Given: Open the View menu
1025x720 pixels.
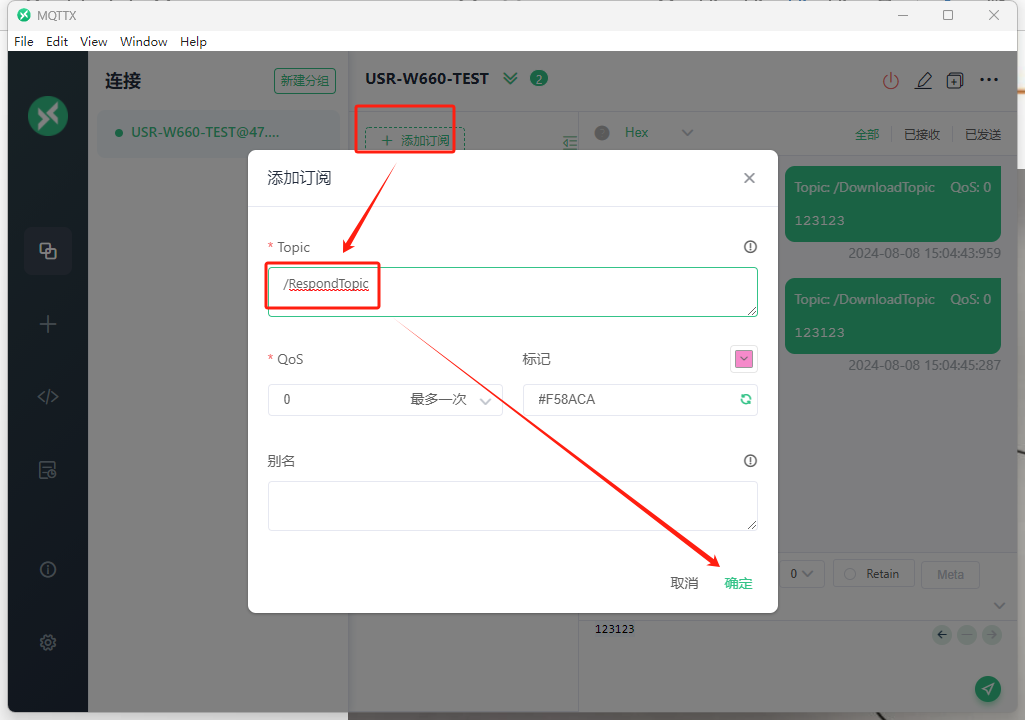Looking at the screenshot, I should point(93,41).
